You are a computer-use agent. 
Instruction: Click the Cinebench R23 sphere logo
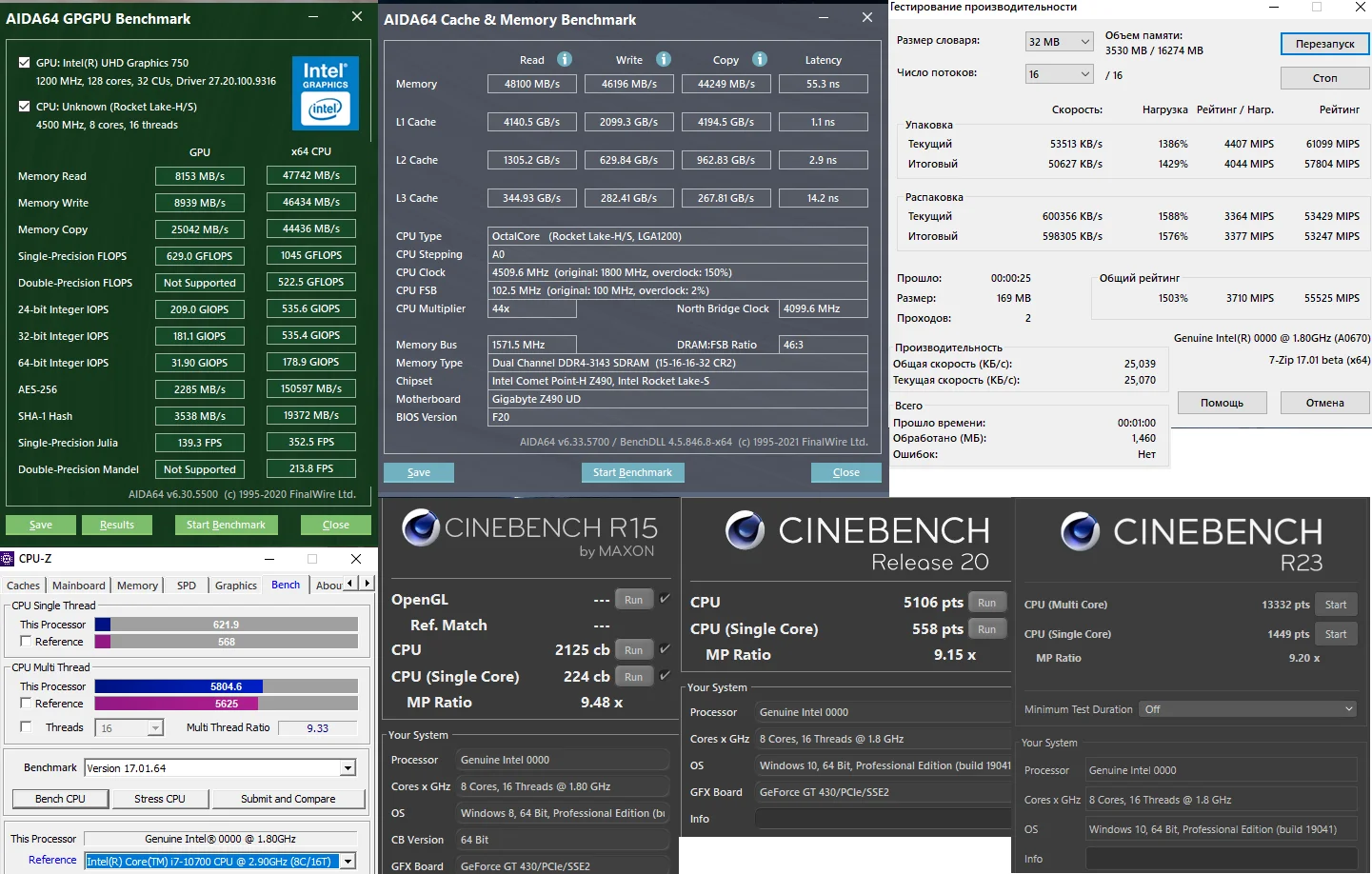click(x=1081, y=531)
